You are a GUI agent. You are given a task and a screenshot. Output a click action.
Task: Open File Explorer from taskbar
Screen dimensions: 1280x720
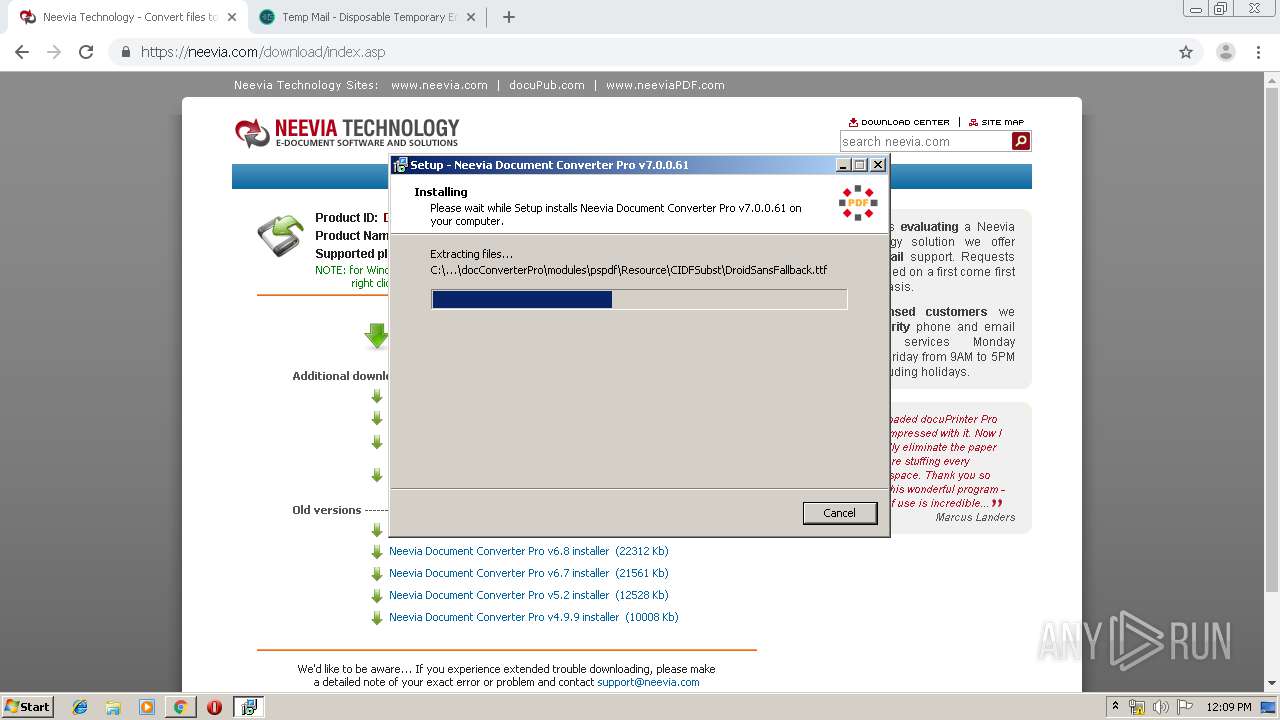(113, 707)
